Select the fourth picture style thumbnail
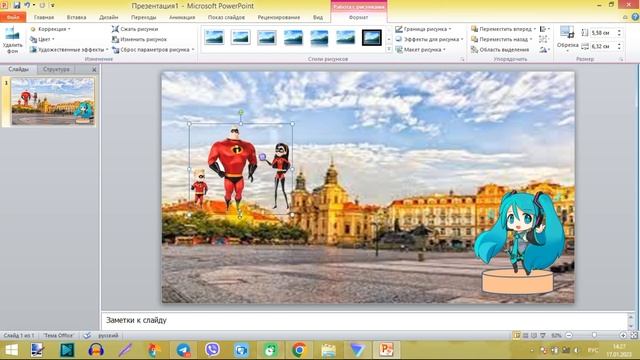 pos(293,37)
